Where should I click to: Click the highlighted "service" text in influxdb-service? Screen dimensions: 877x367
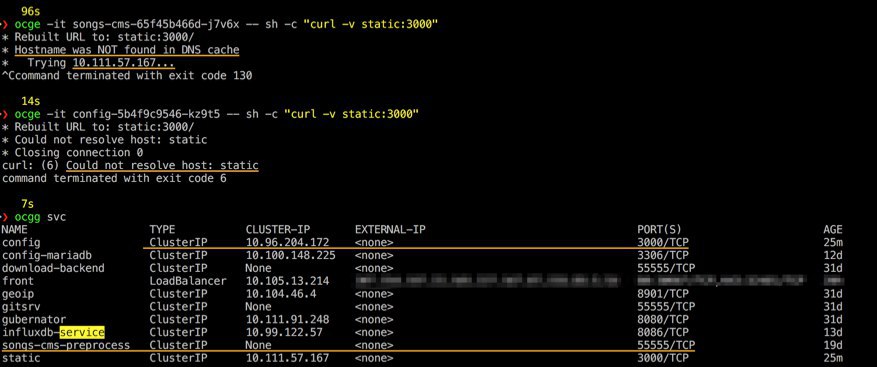[x=82, y=332]
